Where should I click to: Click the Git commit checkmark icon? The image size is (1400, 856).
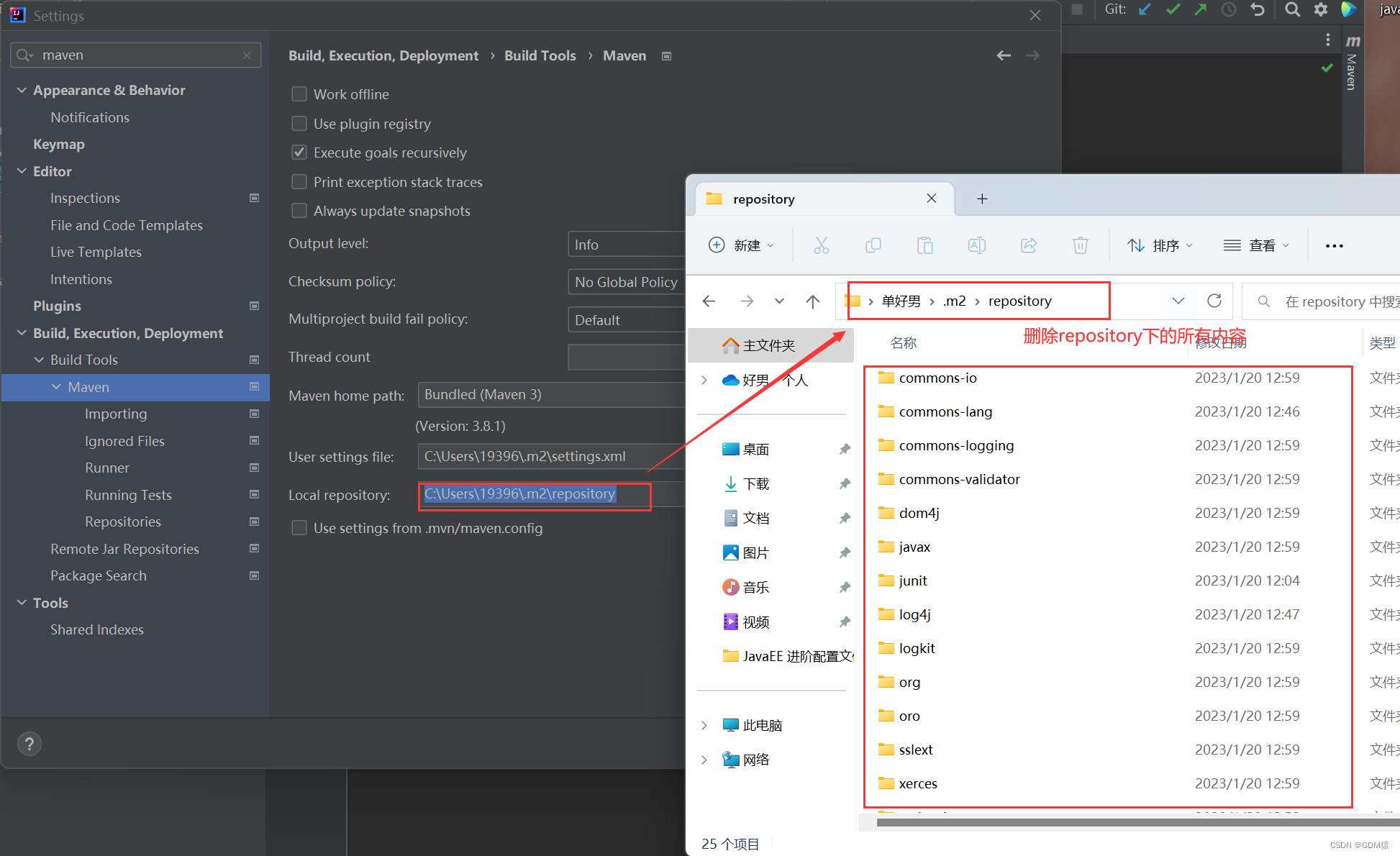(x=1173, y=9)
